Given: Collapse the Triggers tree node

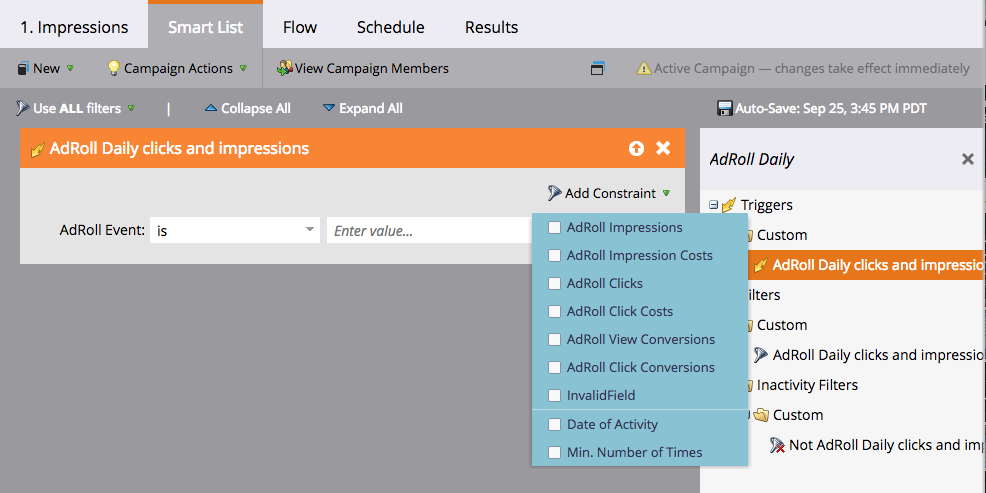Looking at the screenshot, I should click(x=713, y=204).
